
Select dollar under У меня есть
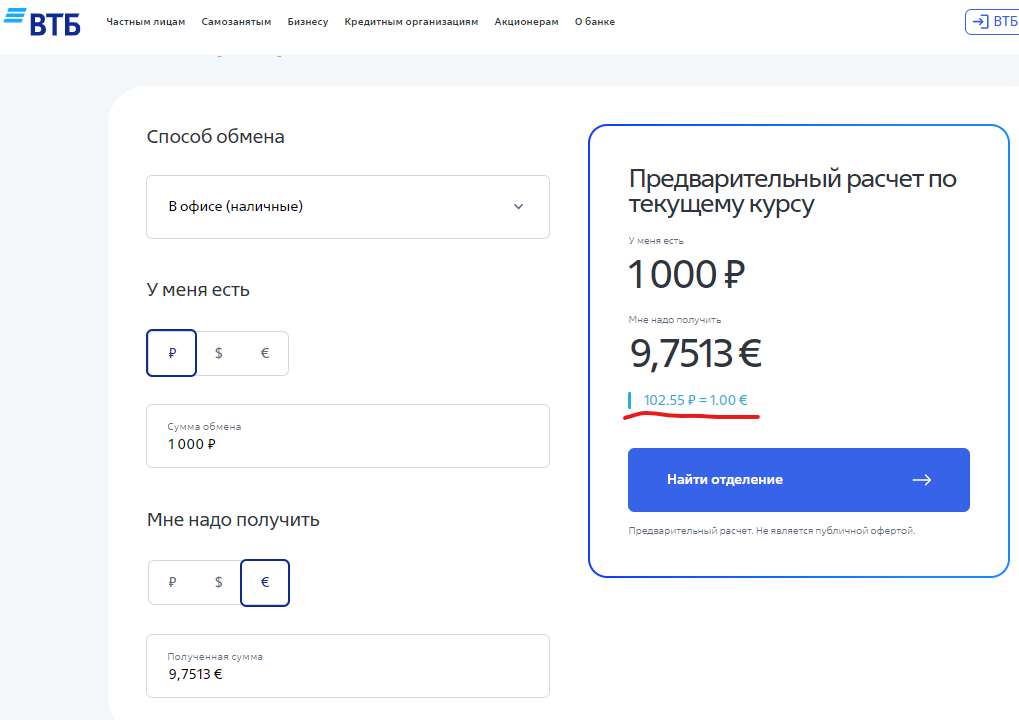219,354
